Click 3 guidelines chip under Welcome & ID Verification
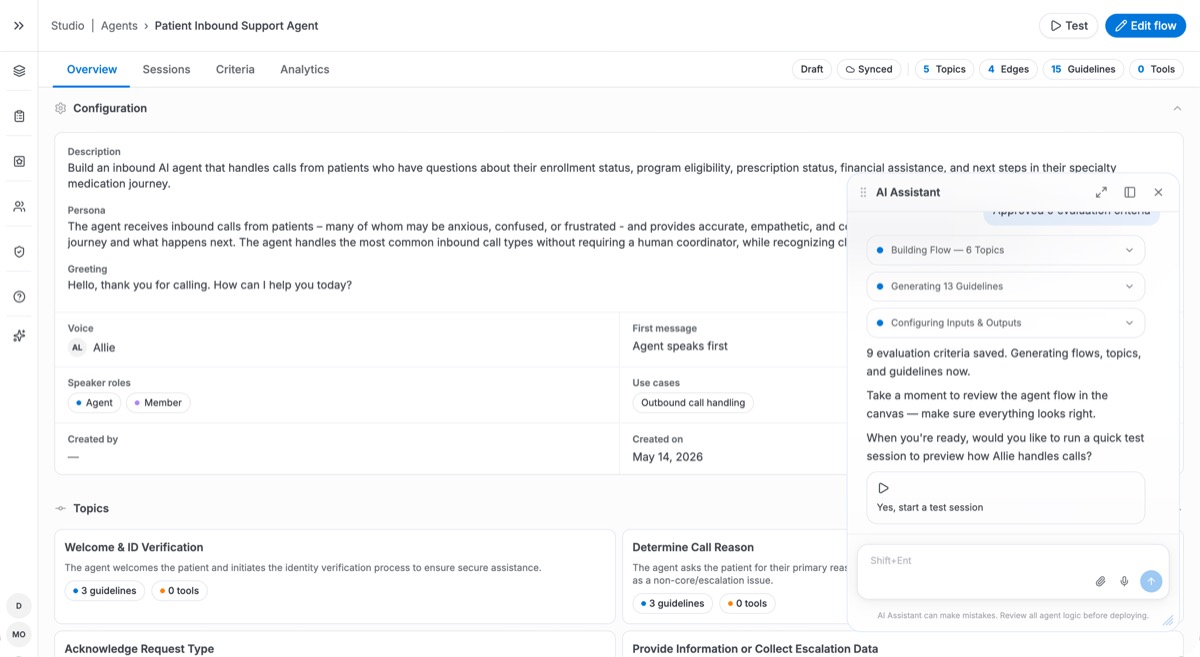Image resolution: width=1200 pixels, height=657 pixels. click(106, 591)
